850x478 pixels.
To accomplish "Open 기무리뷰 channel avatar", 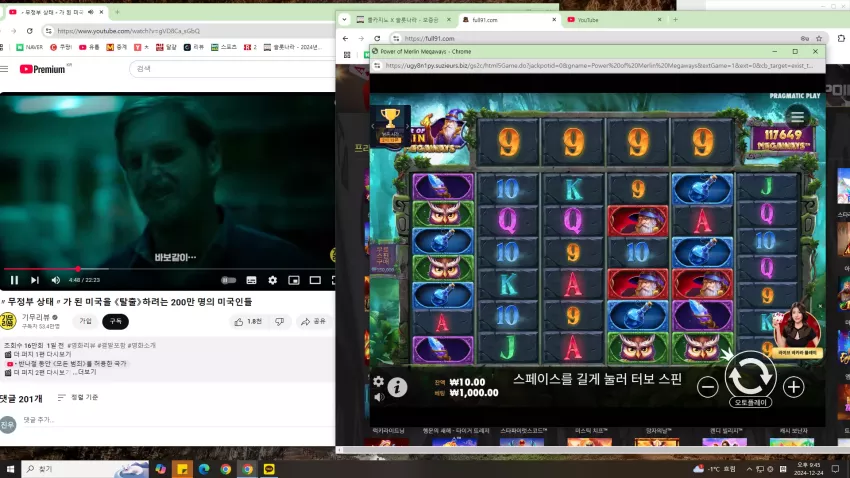I will [8, 321].
